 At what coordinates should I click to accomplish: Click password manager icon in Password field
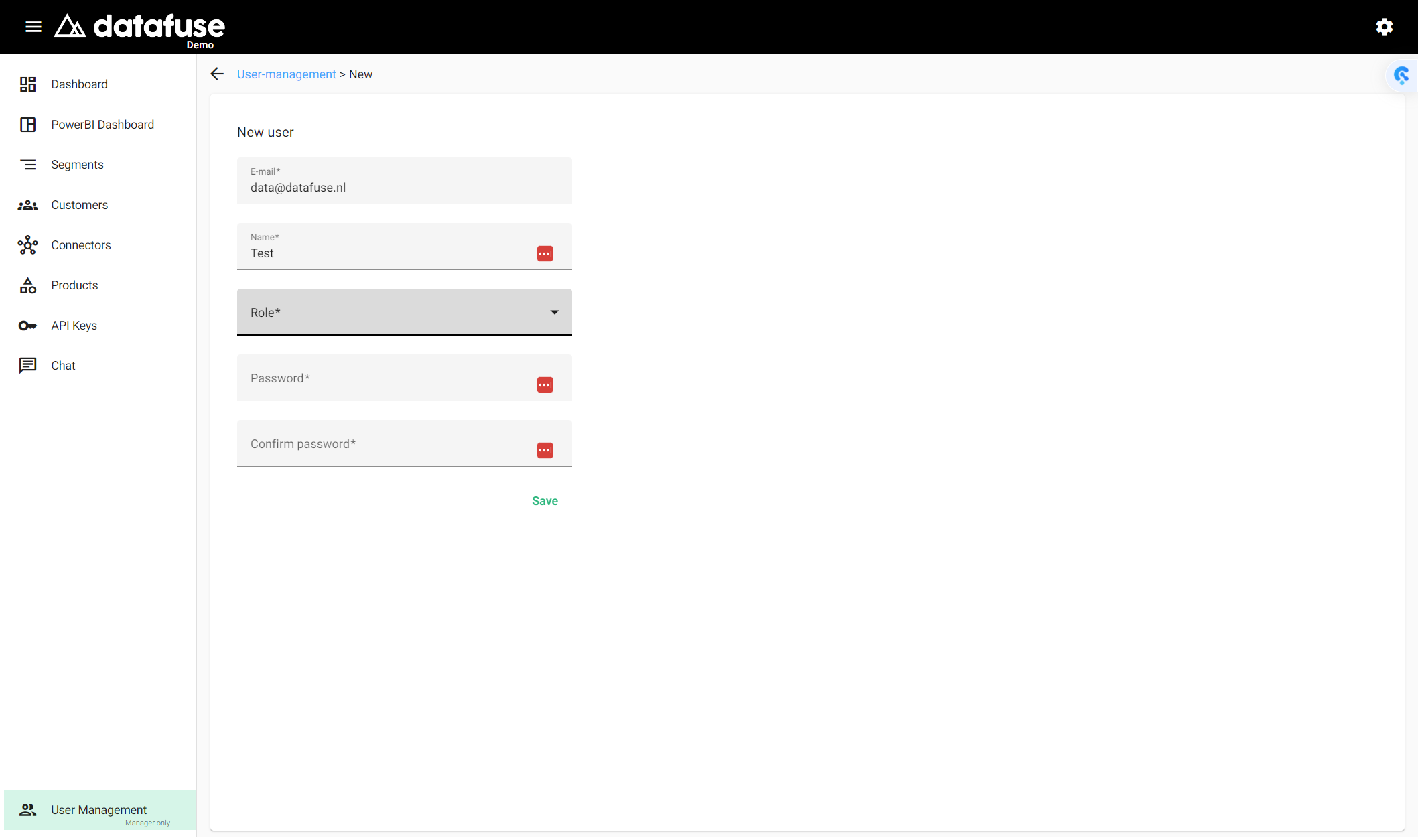(545, 384)
